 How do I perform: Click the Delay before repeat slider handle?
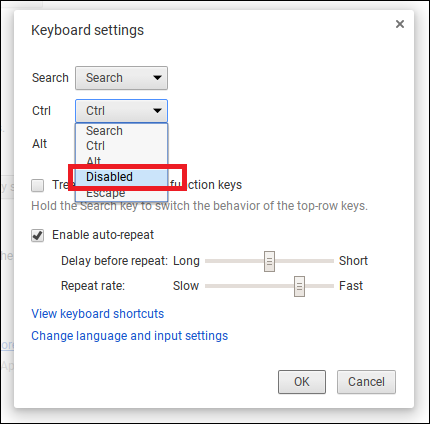point(269,262)
